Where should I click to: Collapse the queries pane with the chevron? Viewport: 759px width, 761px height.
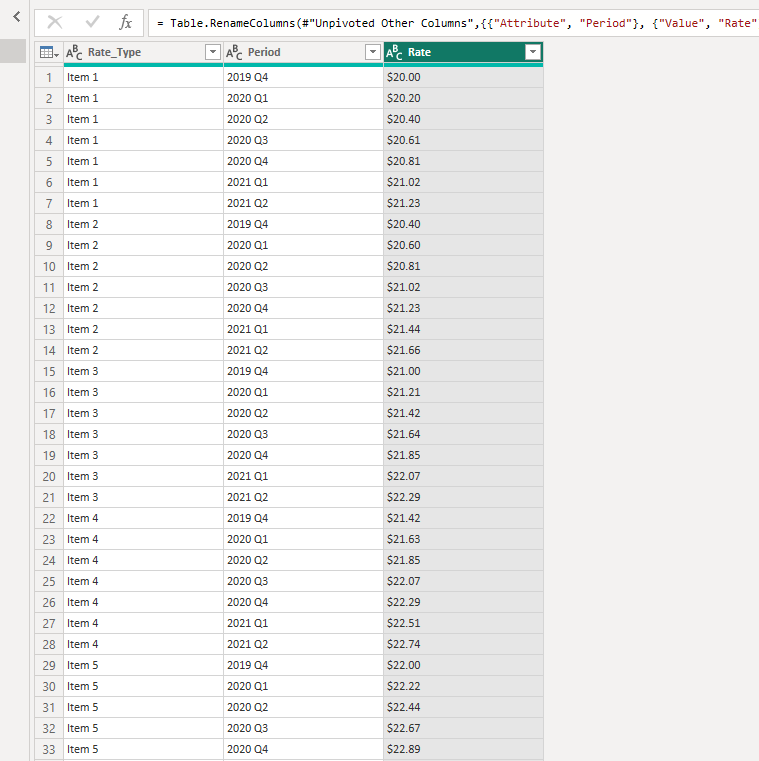[x=17, y=17]
